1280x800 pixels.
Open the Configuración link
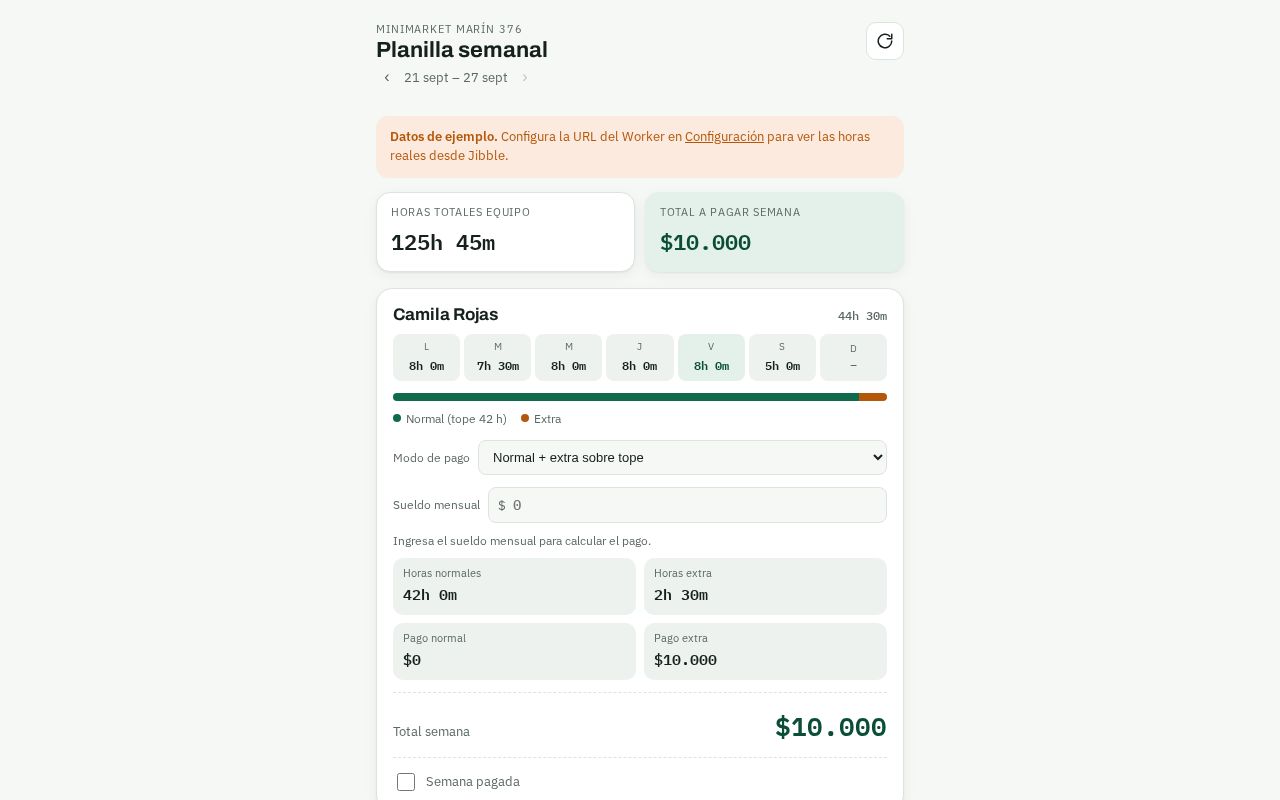[724, 137]
